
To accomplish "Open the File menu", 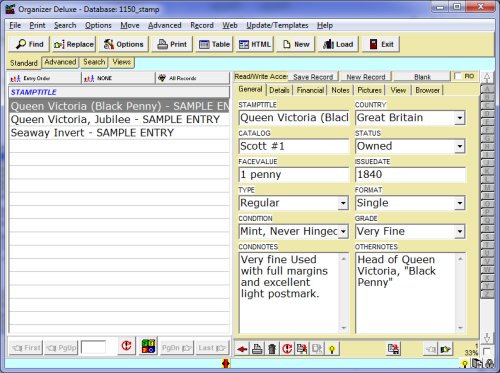I will (x=15, y=25).
